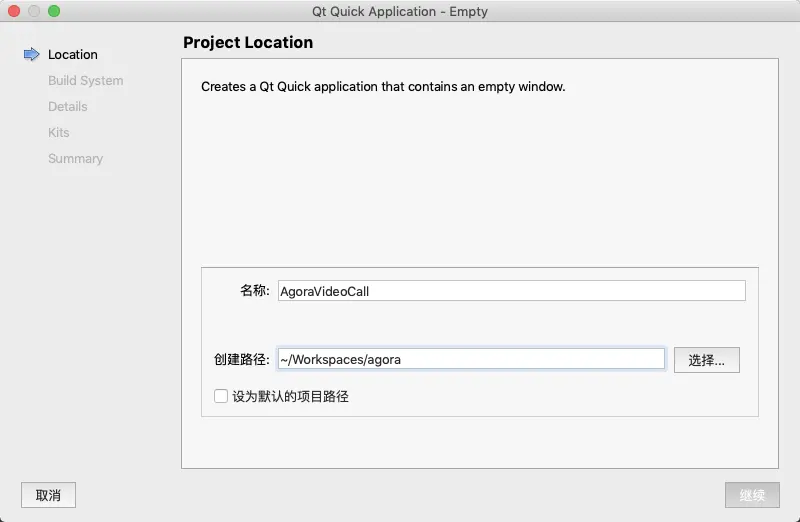Viewport: 800px width, 522px height.
Task: Focus the 名称 field containing AgoraVideoCall
Action: pyautogui.click(x=511, y=291)
